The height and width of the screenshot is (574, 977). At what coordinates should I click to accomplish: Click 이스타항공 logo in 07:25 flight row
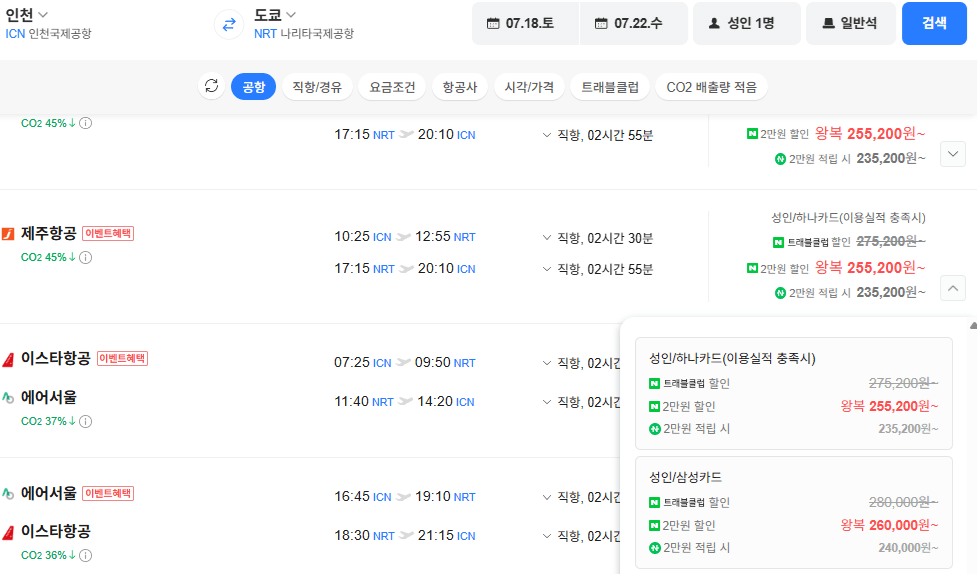pyautogui.click(x=8, y=360)
